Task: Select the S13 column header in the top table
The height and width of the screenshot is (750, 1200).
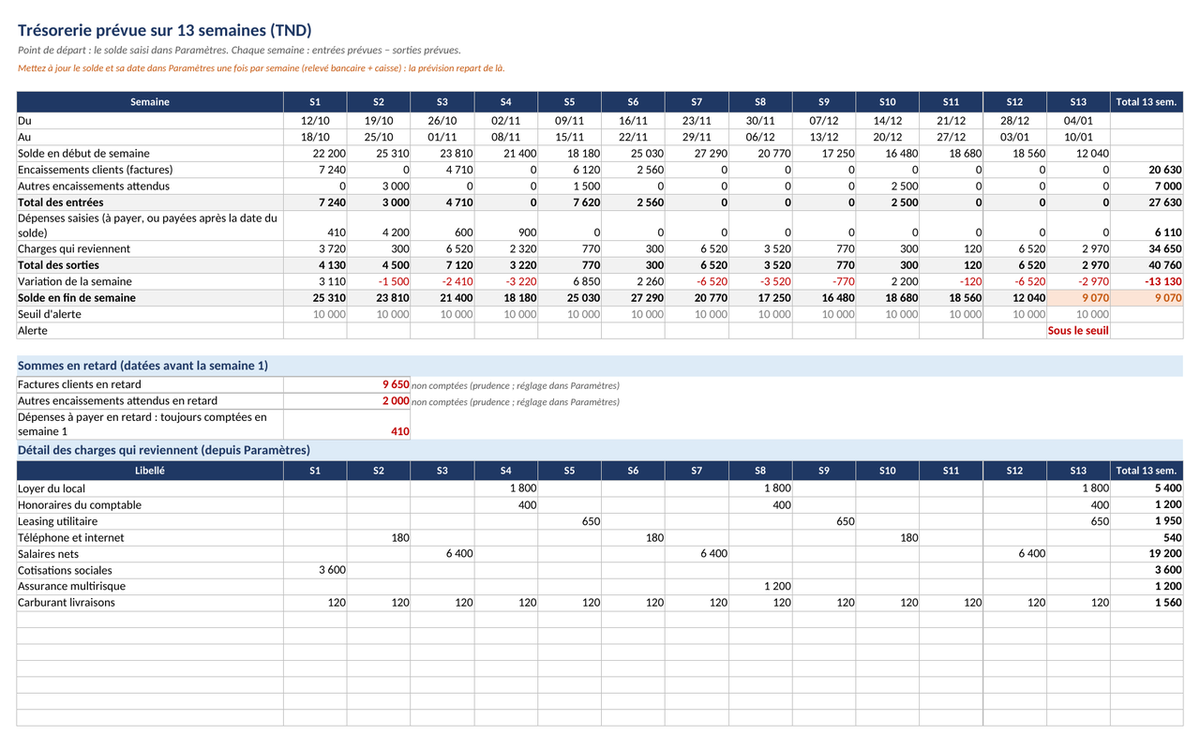Action: (1078, 102)
